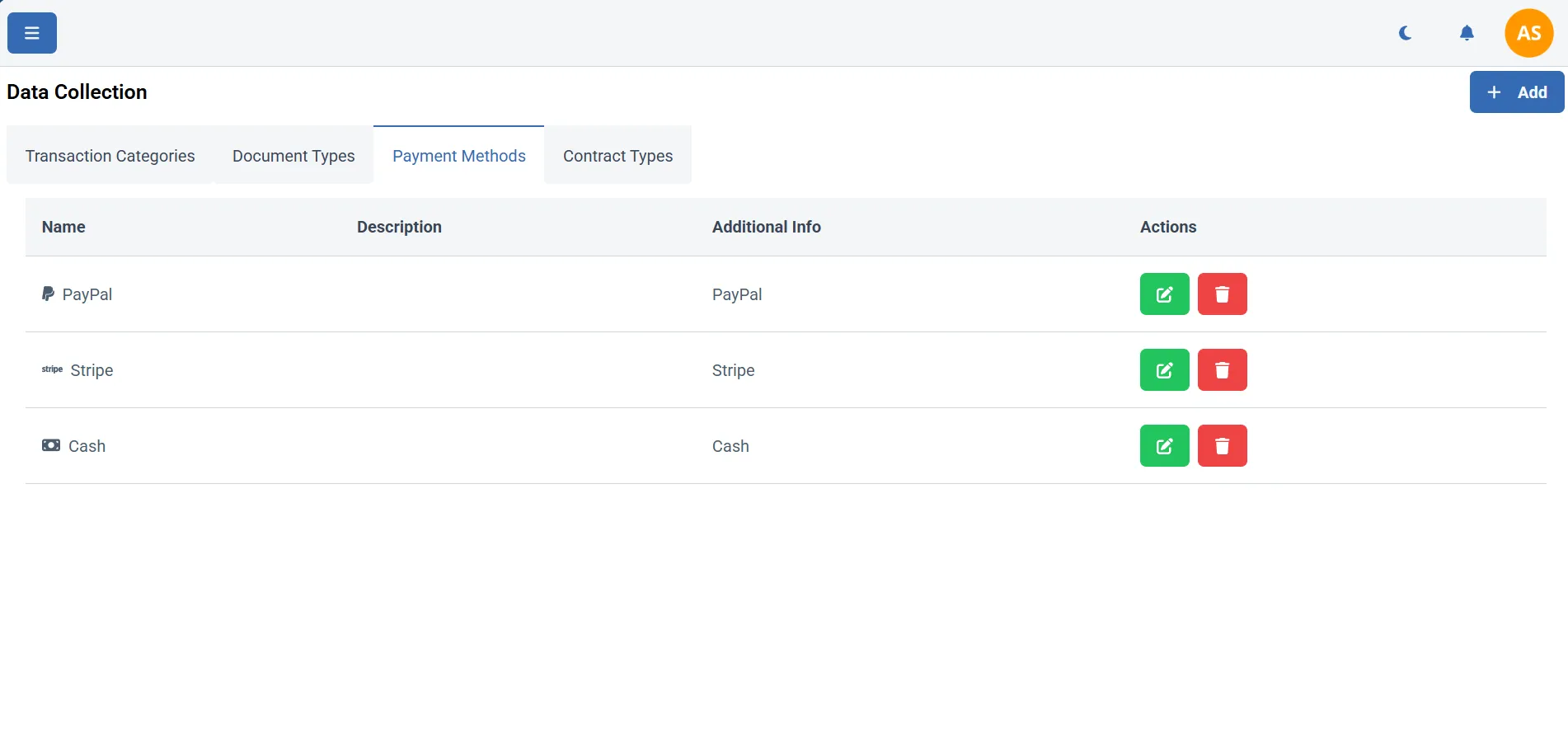This screenshot has width=1568, height=752.
Task: Click the Stripe brand icon
Action: (51, 369)
